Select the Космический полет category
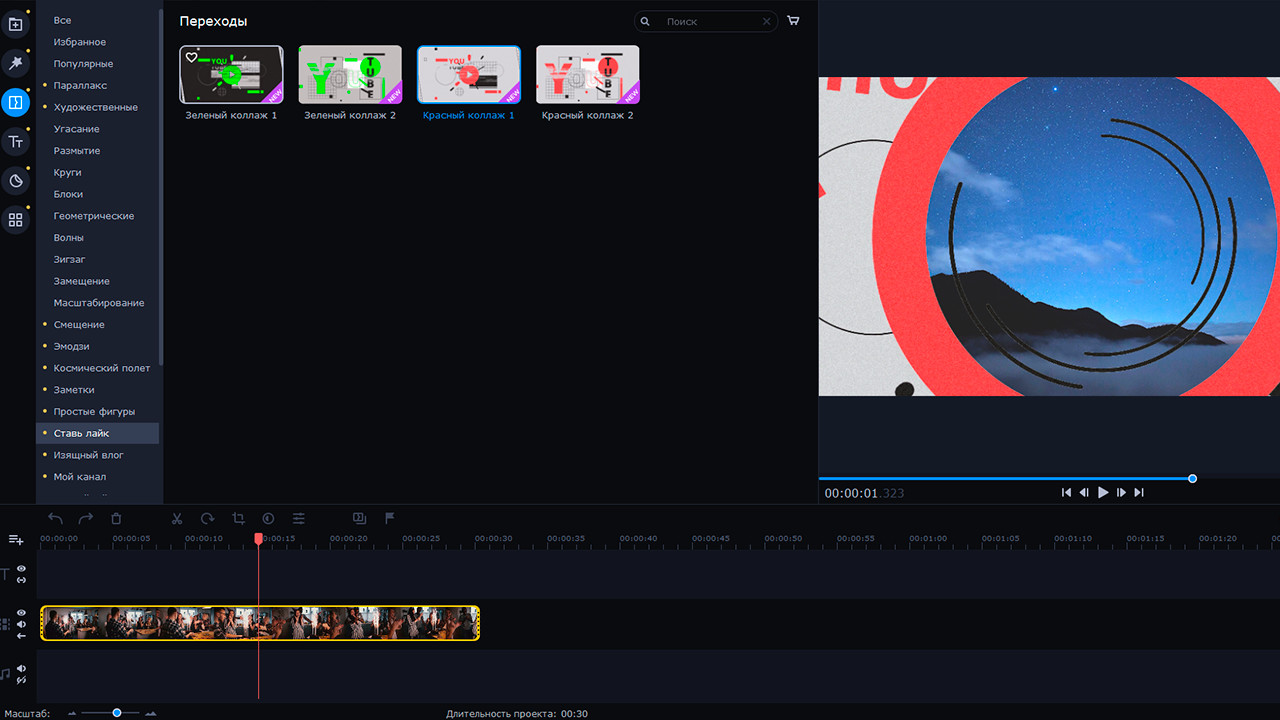This screenshot has width=1280, height=720. pos(101,368)
